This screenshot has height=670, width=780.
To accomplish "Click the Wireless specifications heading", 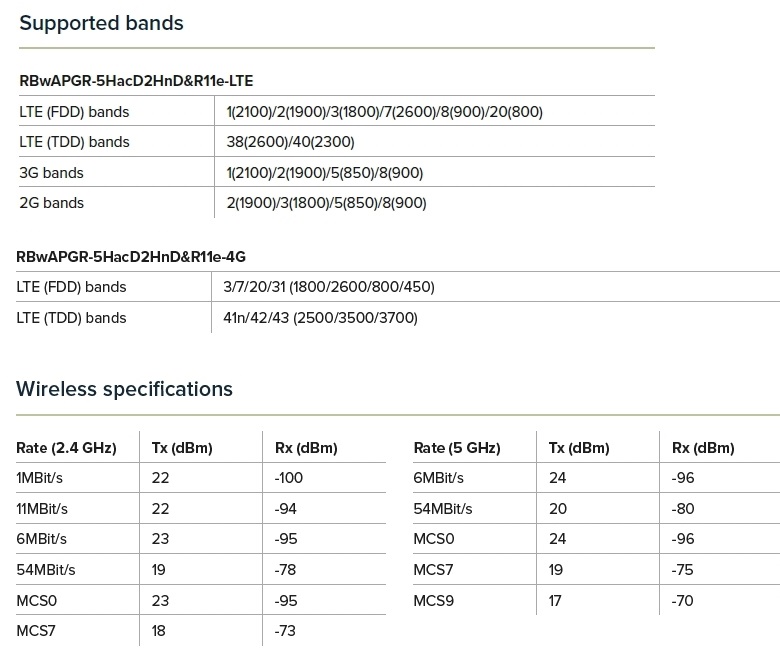I will pyautogui.click(x=124, y=389).
